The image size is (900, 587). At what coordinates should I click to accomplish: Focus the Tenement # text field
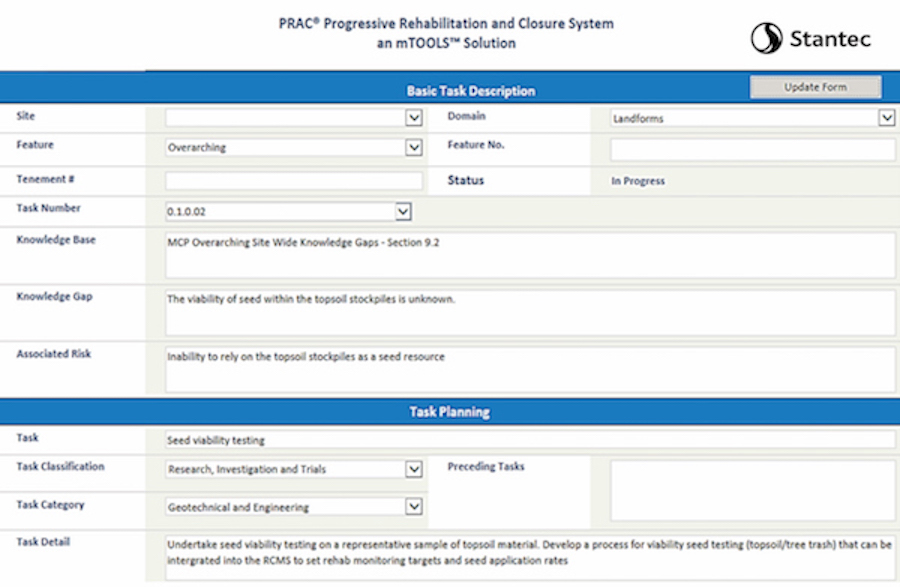[294, 181]
